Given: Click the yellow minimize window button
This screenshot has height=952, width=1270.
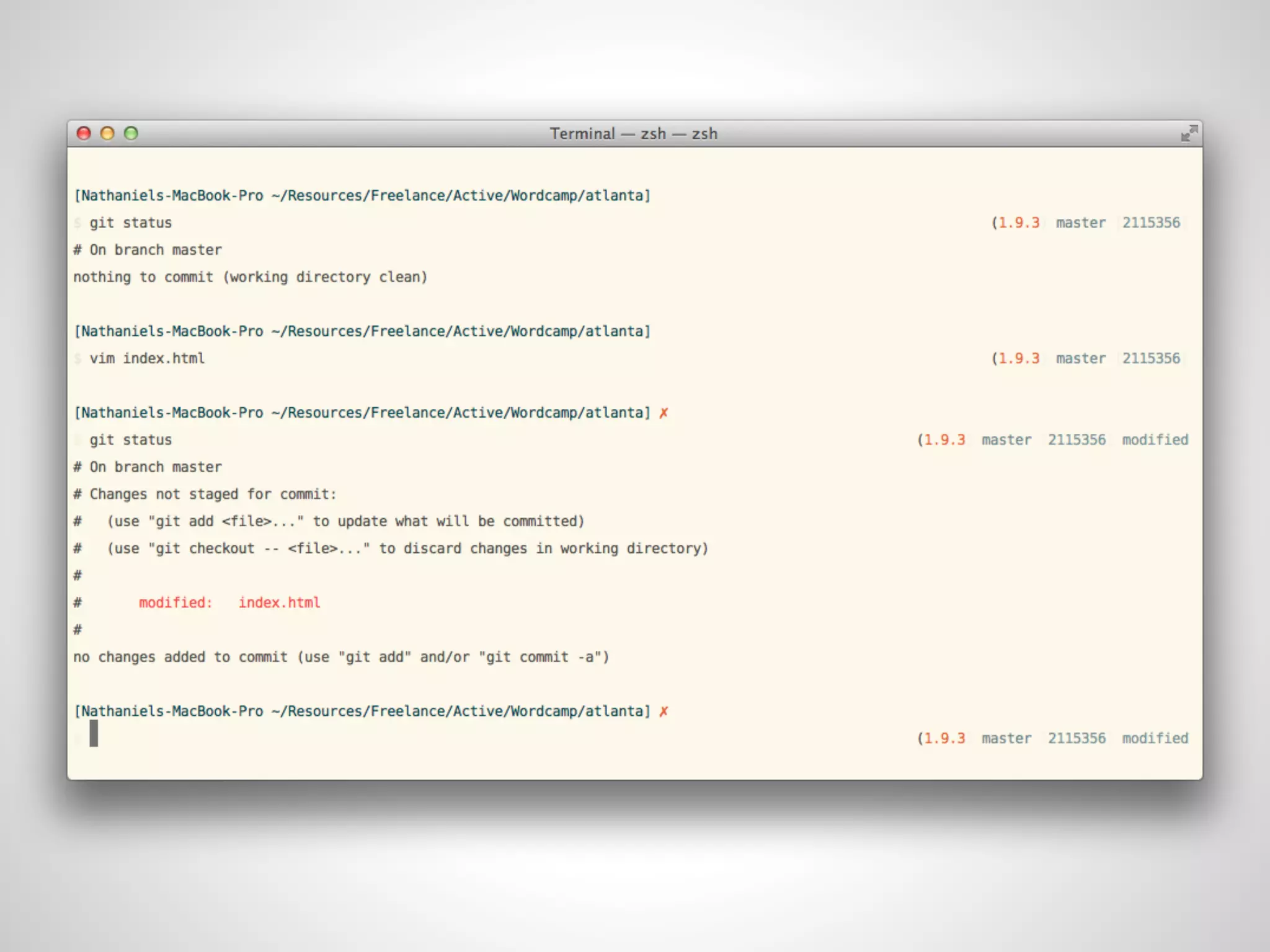Looking at the screenshot, I should [107, 133].
